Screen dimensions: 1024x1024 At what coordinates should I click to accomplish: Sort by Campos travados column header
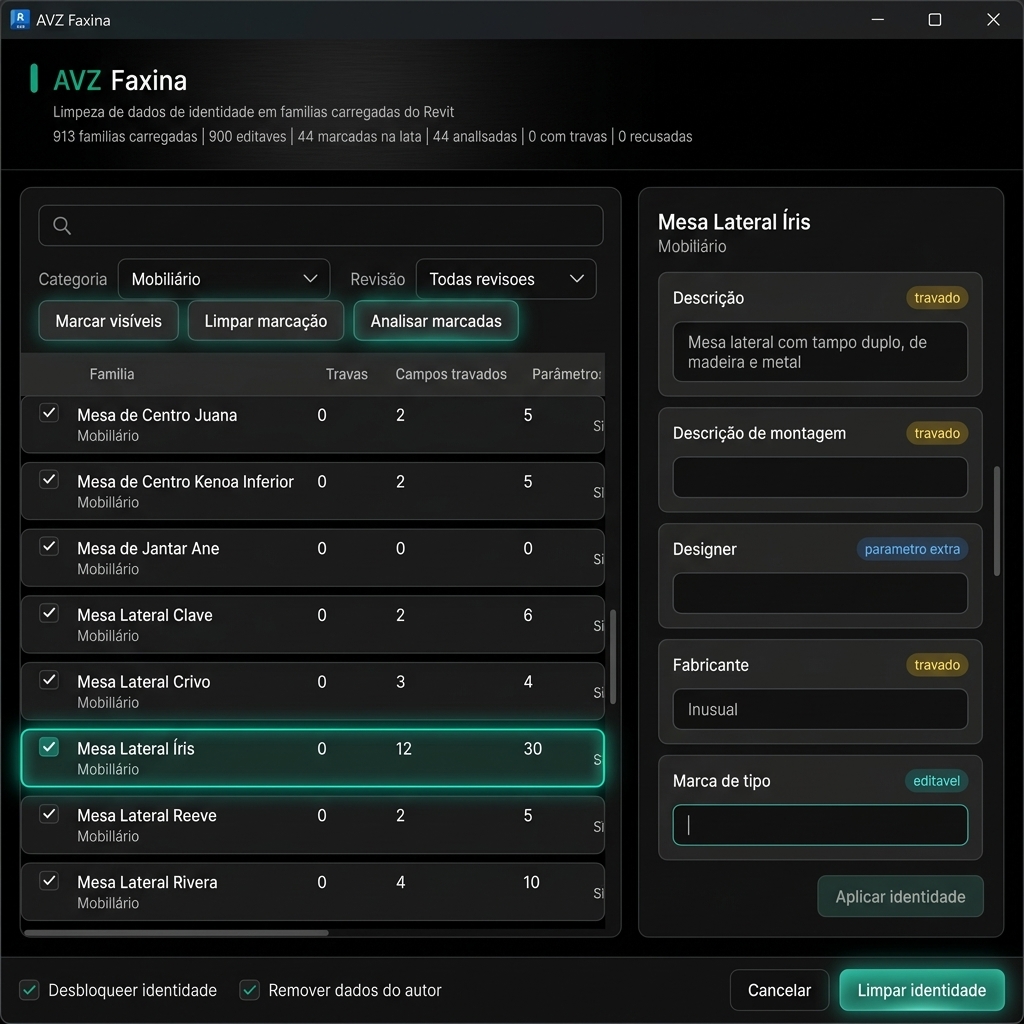(x=451, y=374)
